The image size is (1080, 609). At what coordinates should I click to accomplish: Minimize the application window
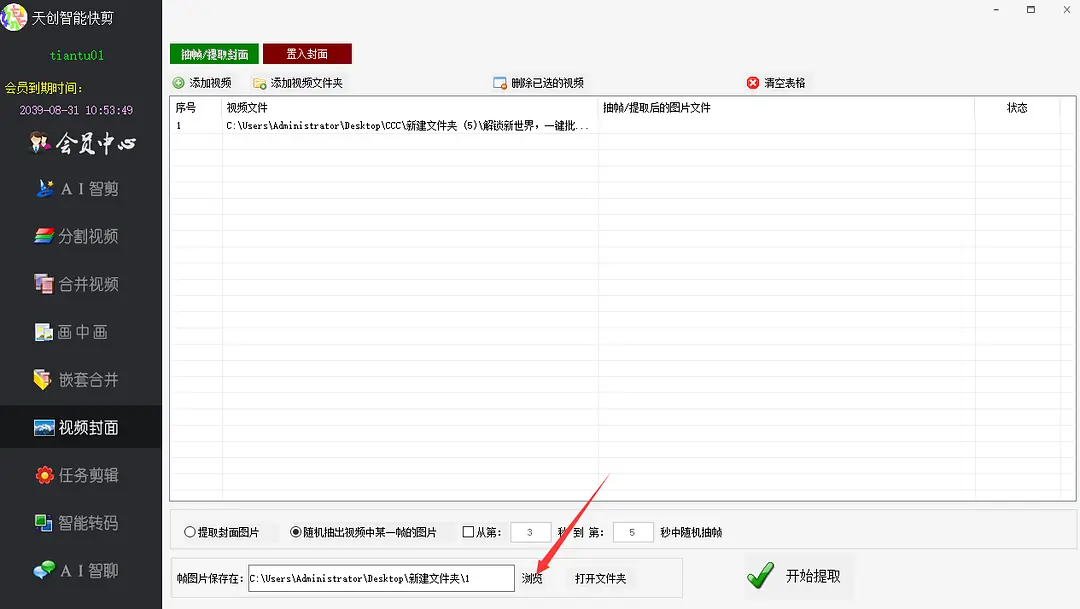tap(996, 10)
